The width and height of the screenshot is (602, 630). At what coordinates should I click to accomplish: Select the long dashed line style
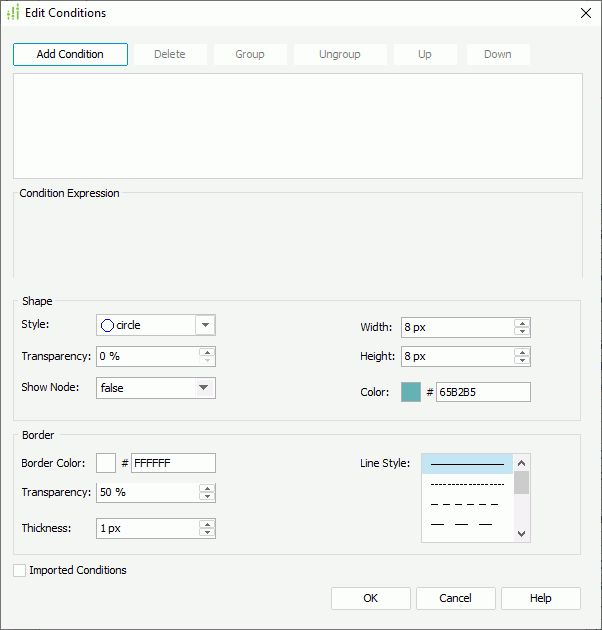(x=467, y=524)
